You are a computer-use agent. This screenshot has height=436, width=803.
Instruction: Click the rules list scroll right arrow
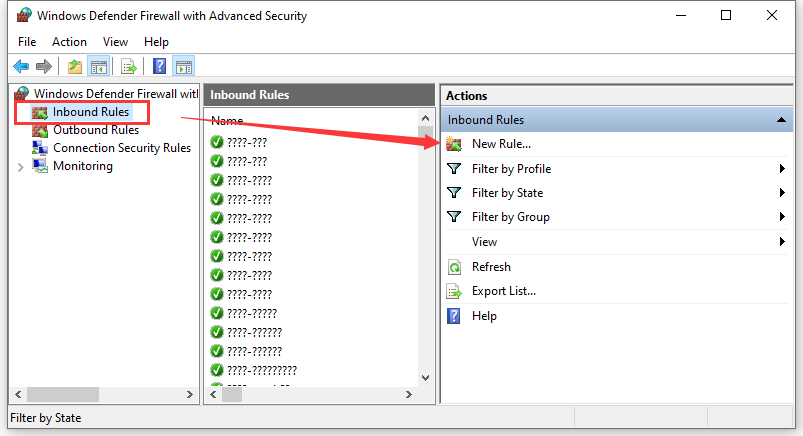coord(409,395)
